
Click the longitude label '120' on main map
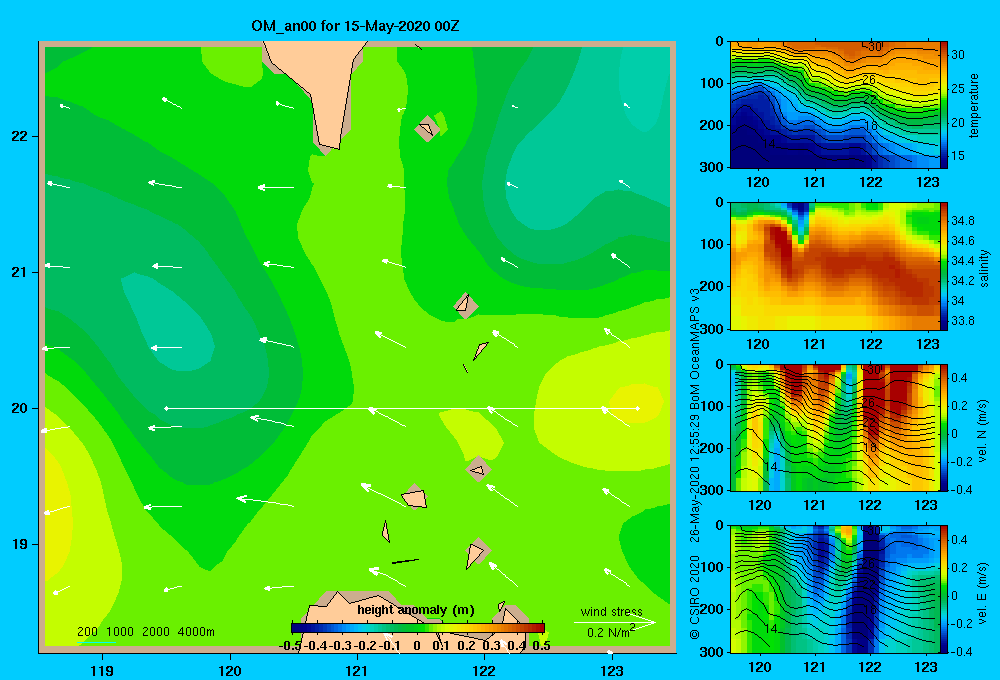(230, 670)
